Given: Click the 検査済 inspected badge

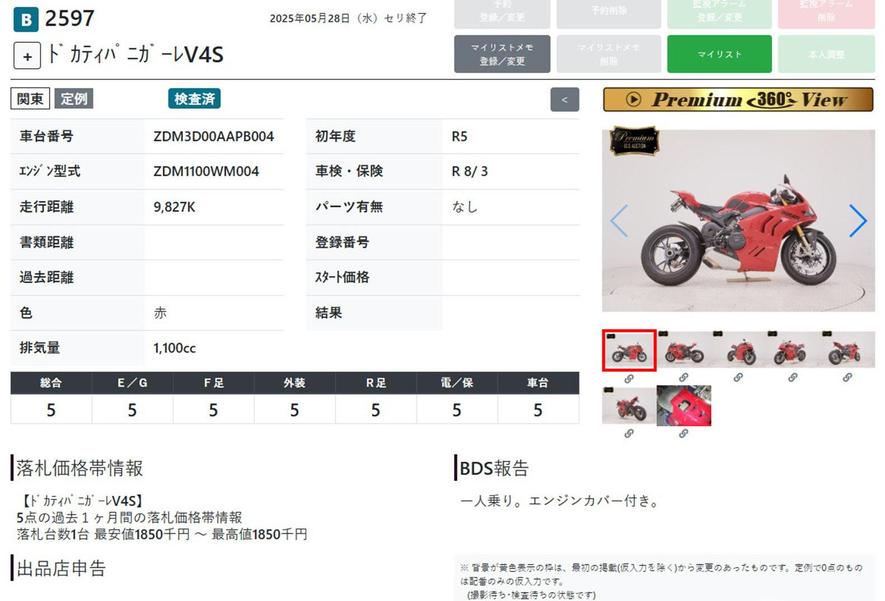Looking at the screenshot, I should click(x=194, y=99).
